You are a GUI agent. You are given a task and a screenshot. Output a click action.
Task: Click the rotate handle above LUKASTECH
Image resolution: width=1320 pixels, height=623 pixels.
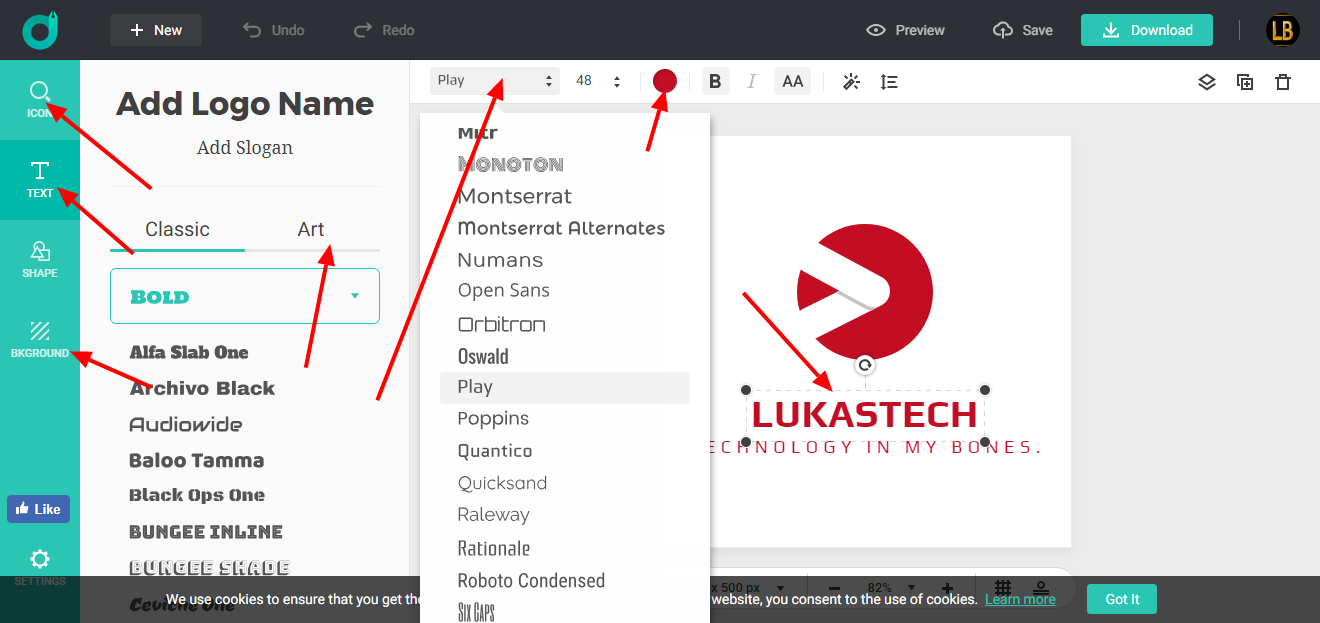click(865, 365)
